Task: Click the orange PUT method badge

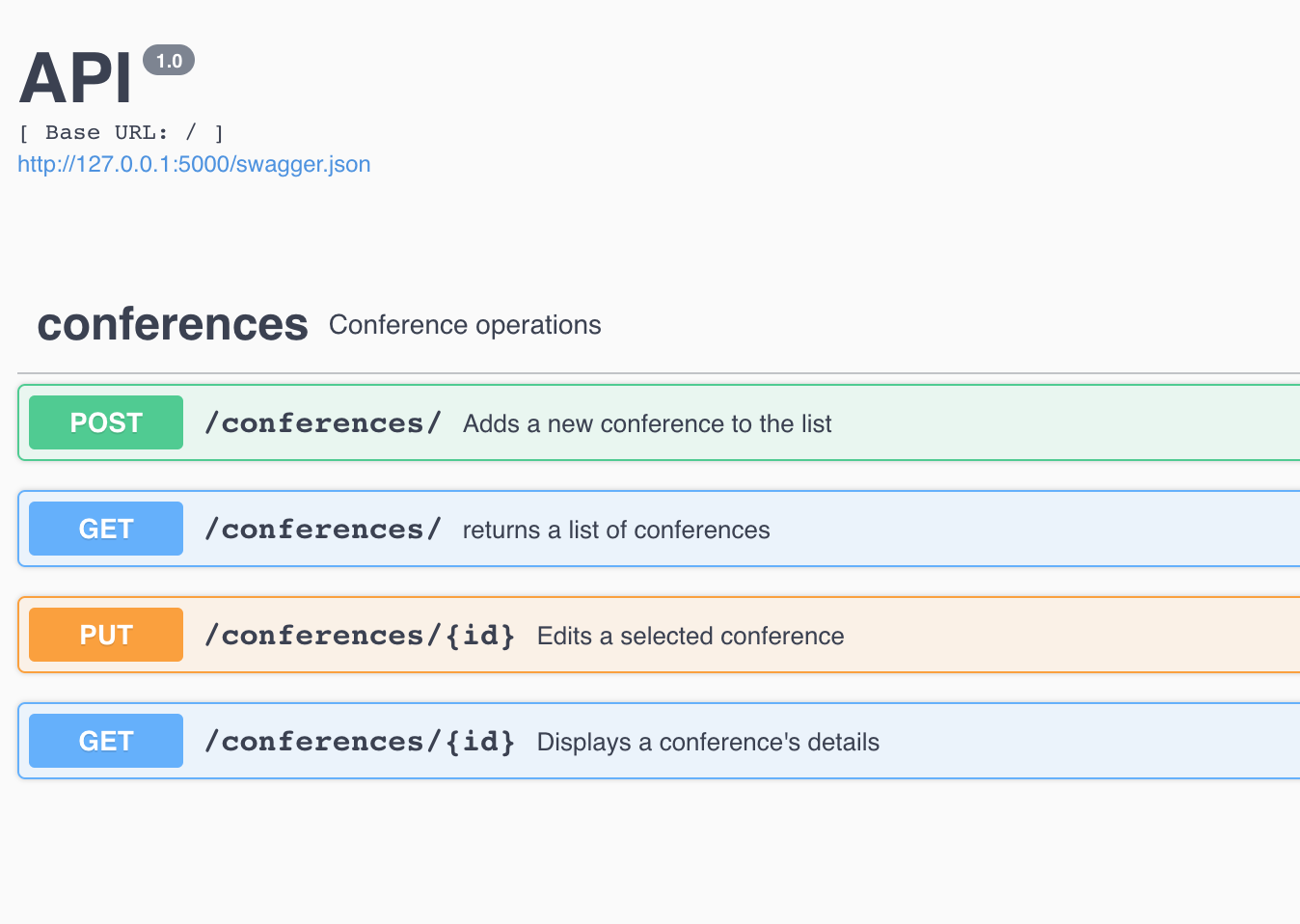Action: click(105, 634)
